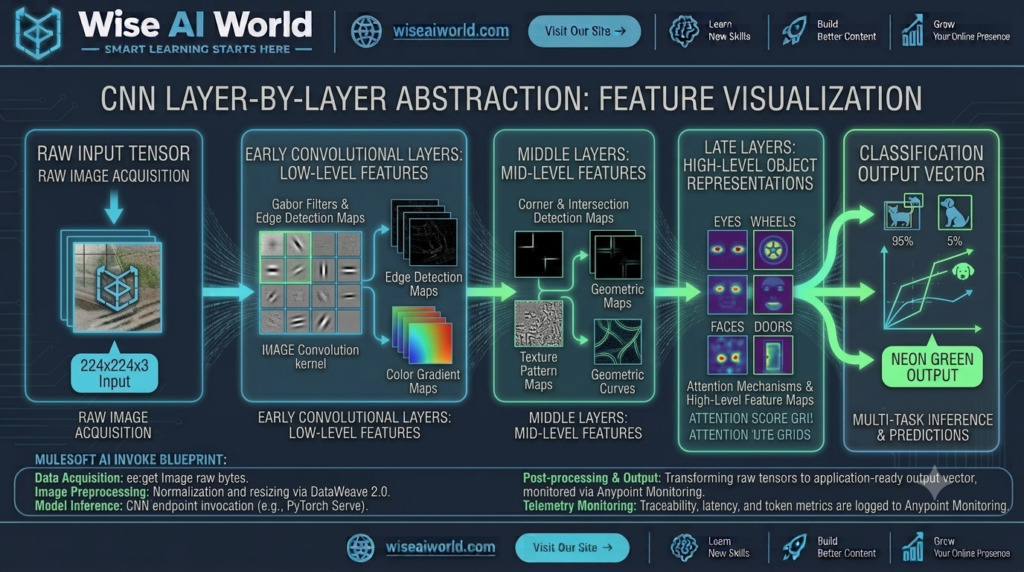Open the Edge Detection Maps stack thumbnail
Viewport: 1024px width, 572px height.
tap(424, 232)
